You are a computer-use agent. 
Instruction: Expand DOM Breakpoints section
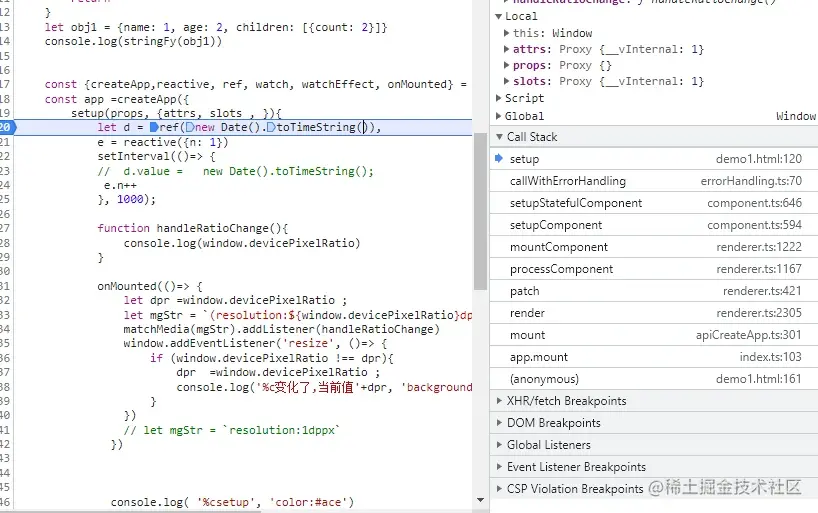(x=499, y=423)
